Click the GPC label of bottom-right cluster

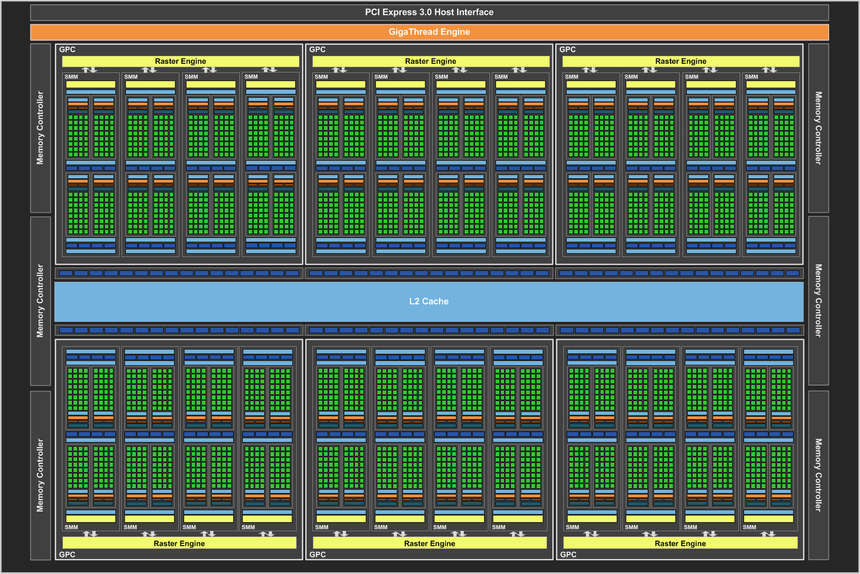coord(567,554)
